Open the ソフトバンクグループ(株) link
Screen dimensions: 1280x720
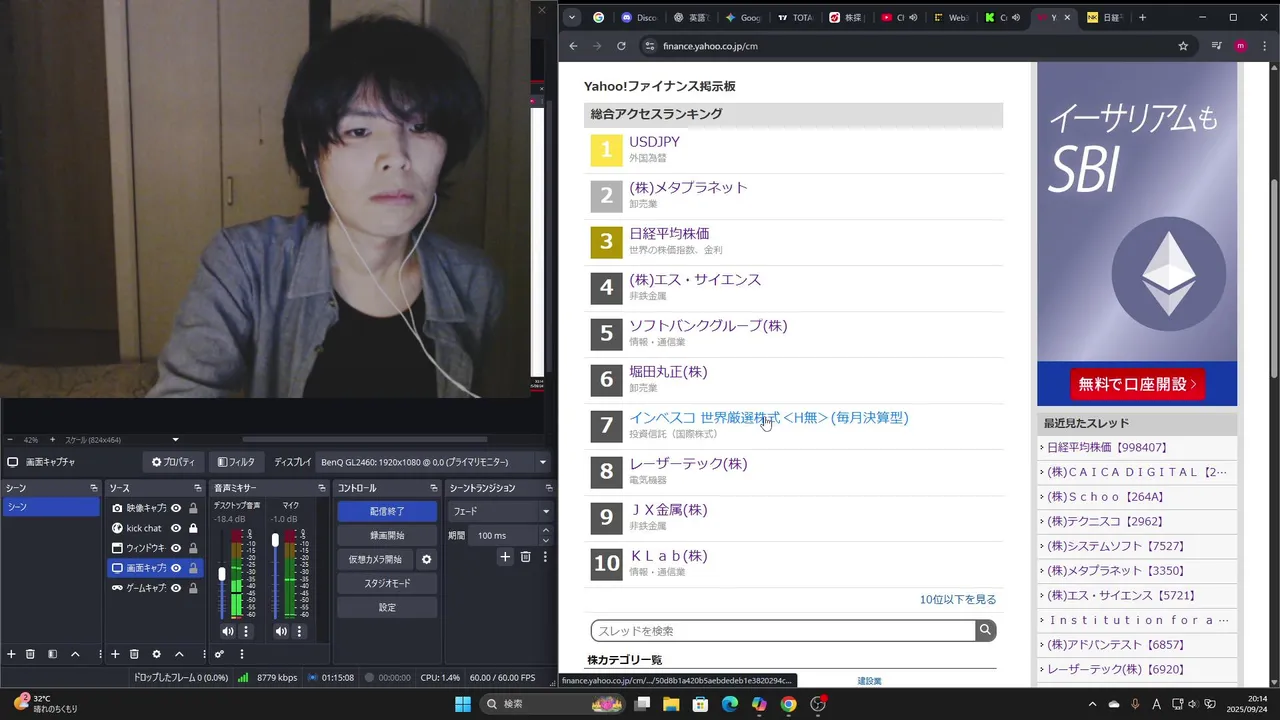(x=708, y=326)
